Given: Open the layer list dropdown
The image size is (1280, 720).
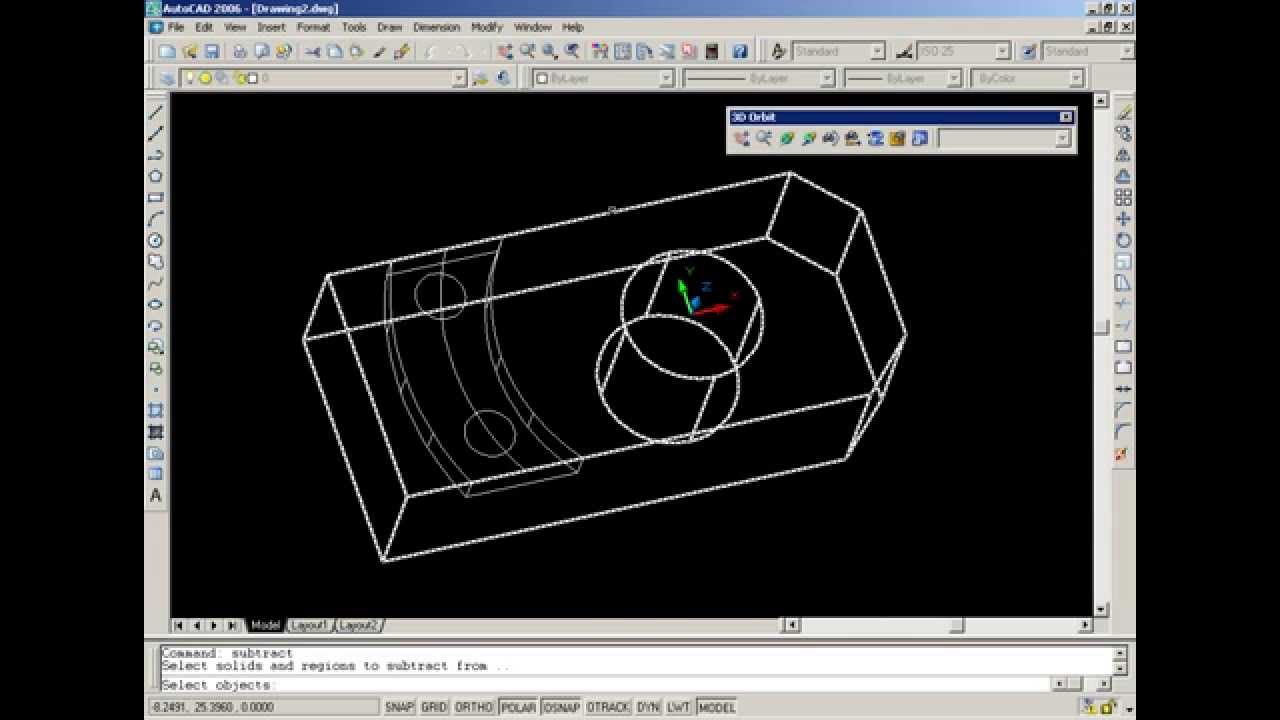Looking at the screenshot, I should [459, 78].
